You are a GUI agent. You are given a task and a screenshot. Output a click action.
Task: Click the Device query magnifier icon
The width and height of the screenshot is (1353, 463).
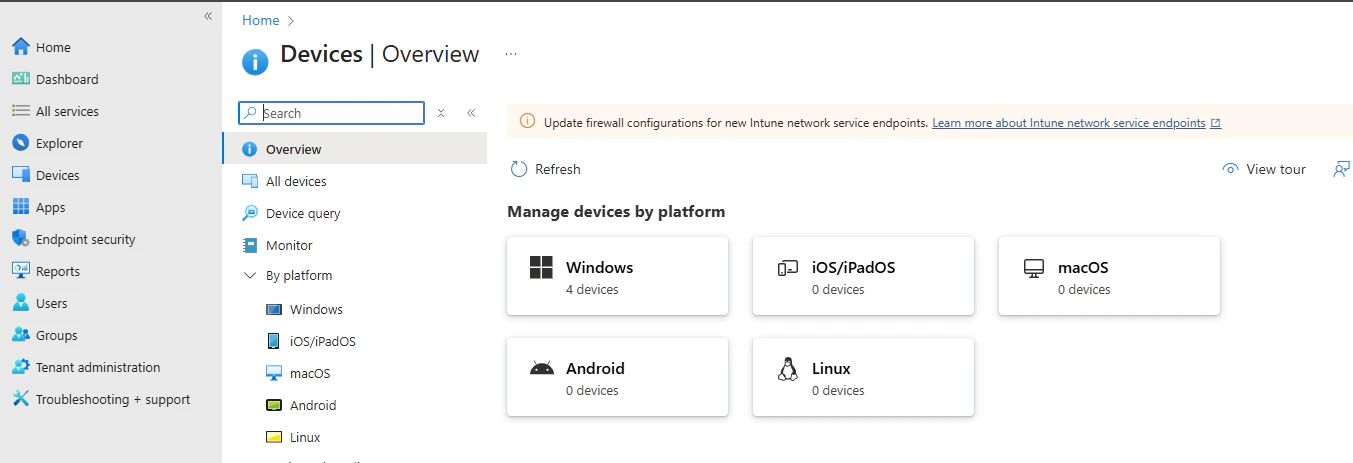250,213
